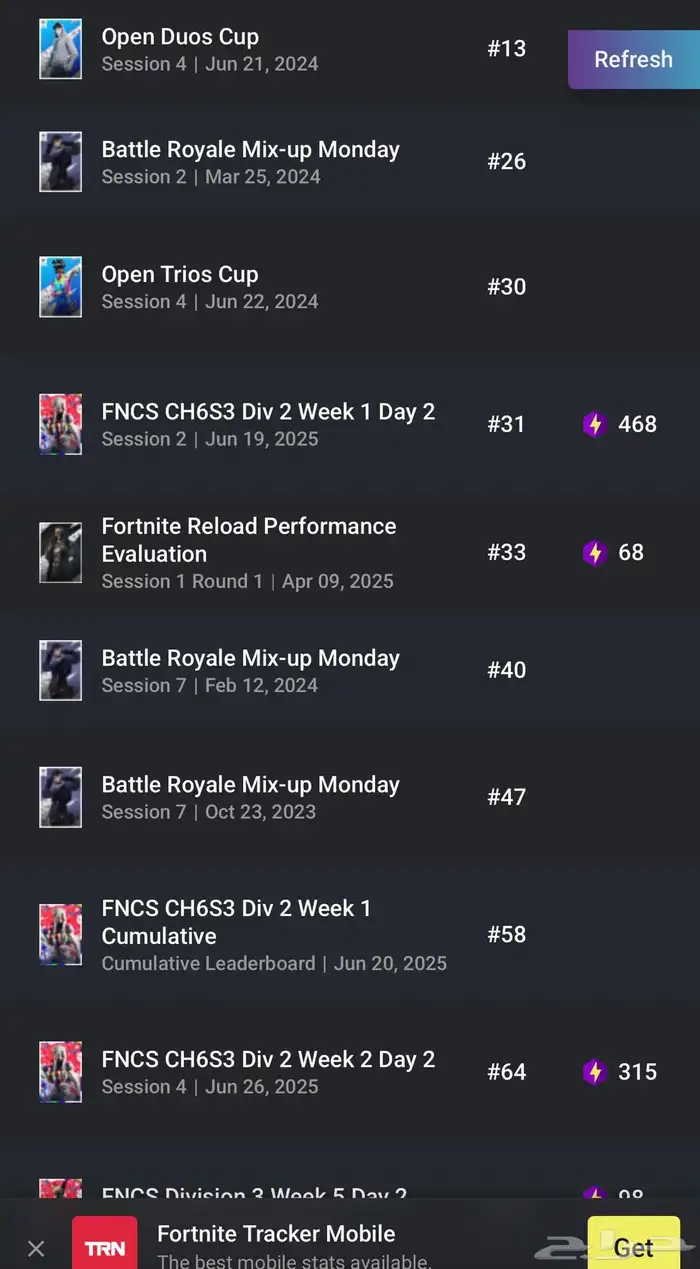Open the Open Duos Cup event thumbnail
The image size is (700, 1269).
tap(60, 48)
